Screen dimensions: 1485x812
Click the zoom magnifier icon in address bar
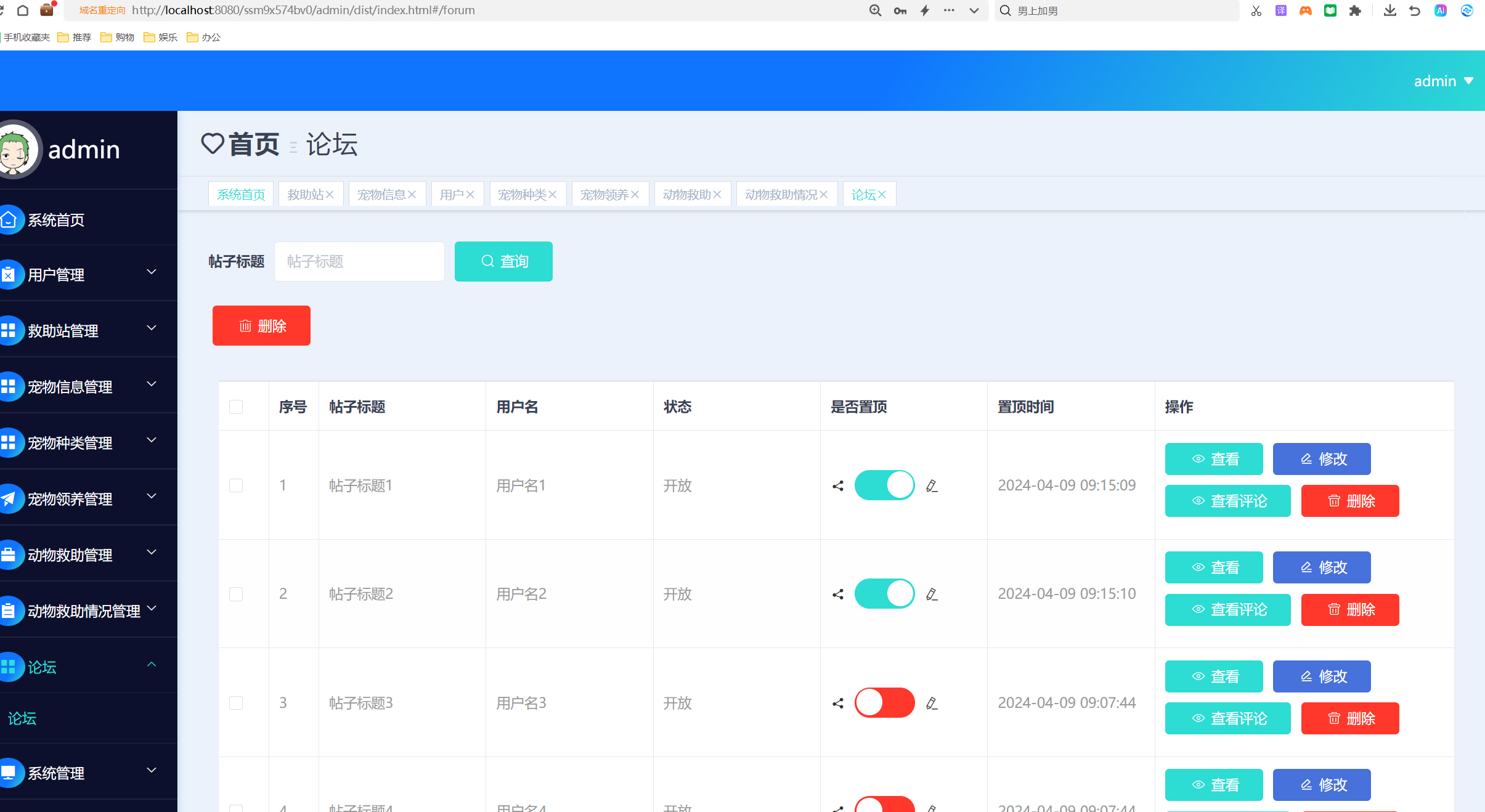(875, 10)
